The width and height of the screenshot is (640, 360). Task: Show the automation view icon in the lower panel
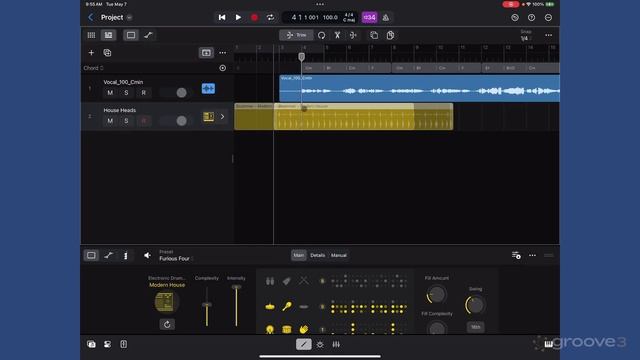(109, 256)
